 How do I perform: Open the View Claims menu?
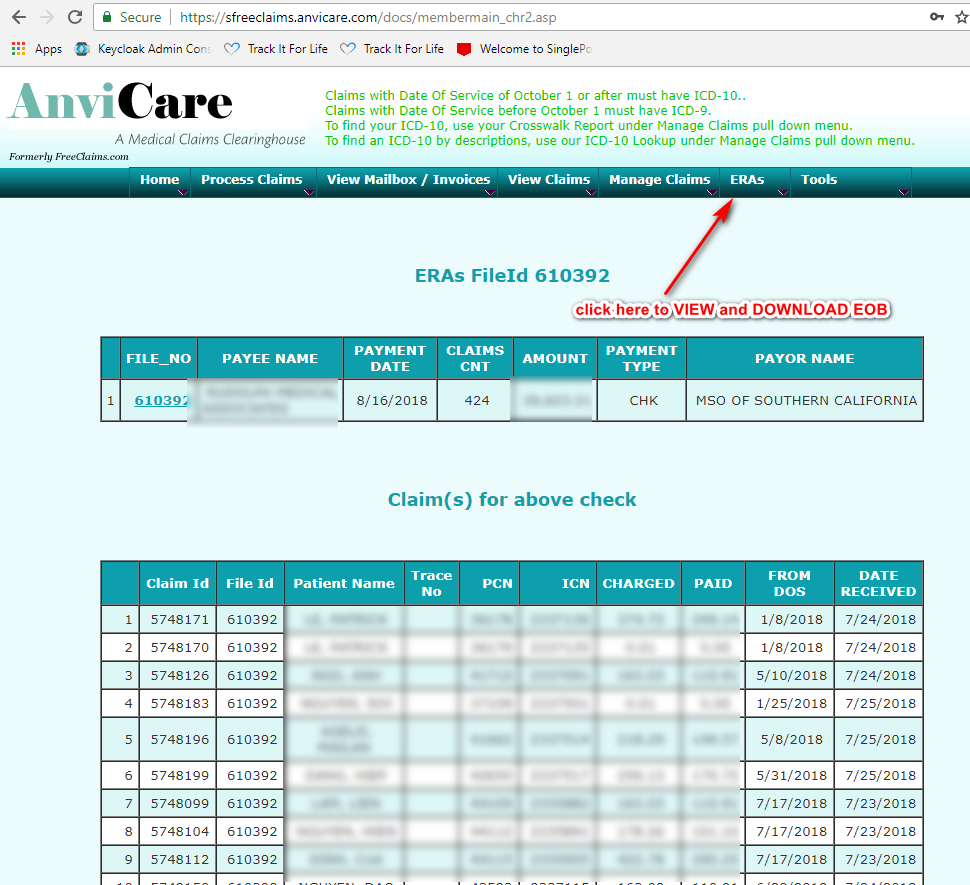pyautogui.click(x=549, y=180)
